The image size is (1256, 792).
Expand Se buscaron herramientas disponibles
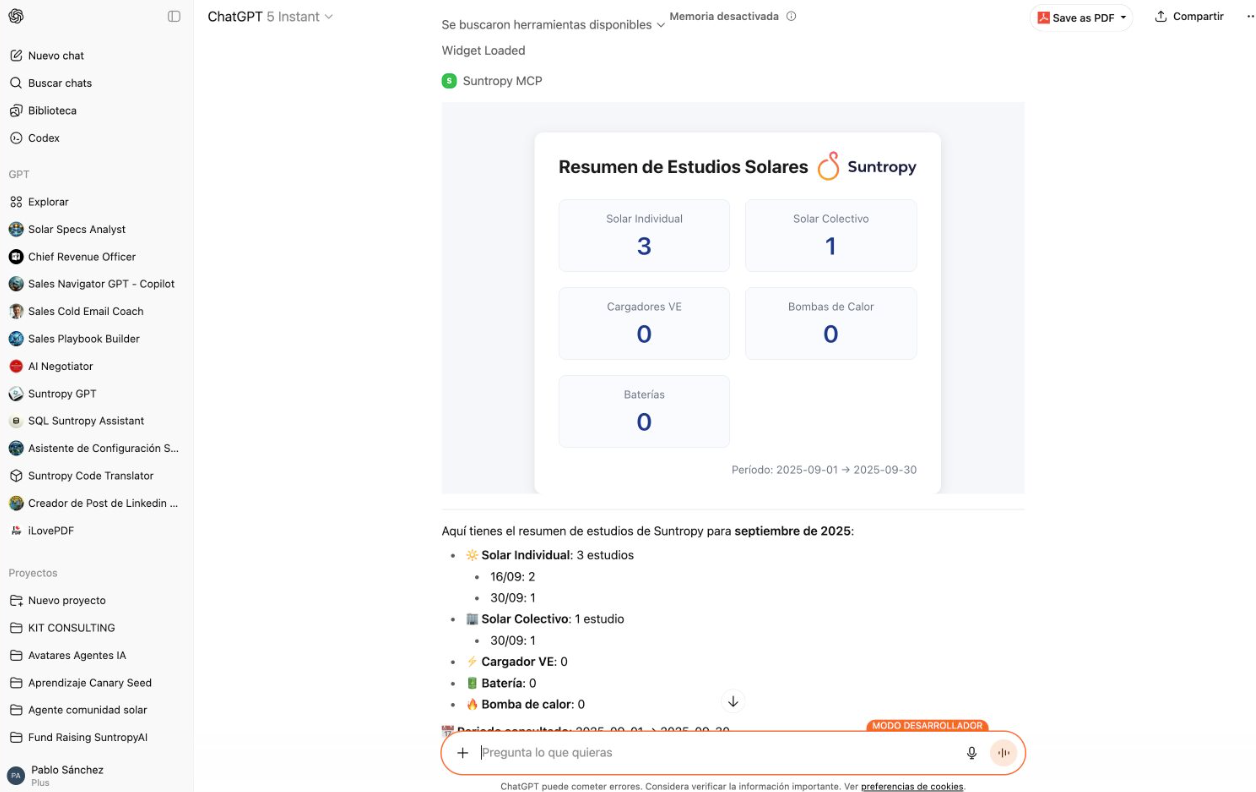tap(551, 24)
